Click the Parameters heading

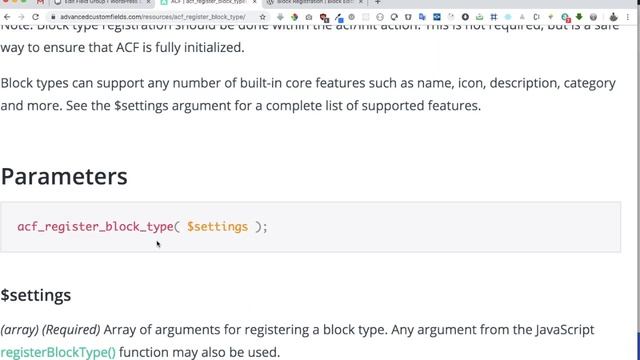(x=64, y=176)
